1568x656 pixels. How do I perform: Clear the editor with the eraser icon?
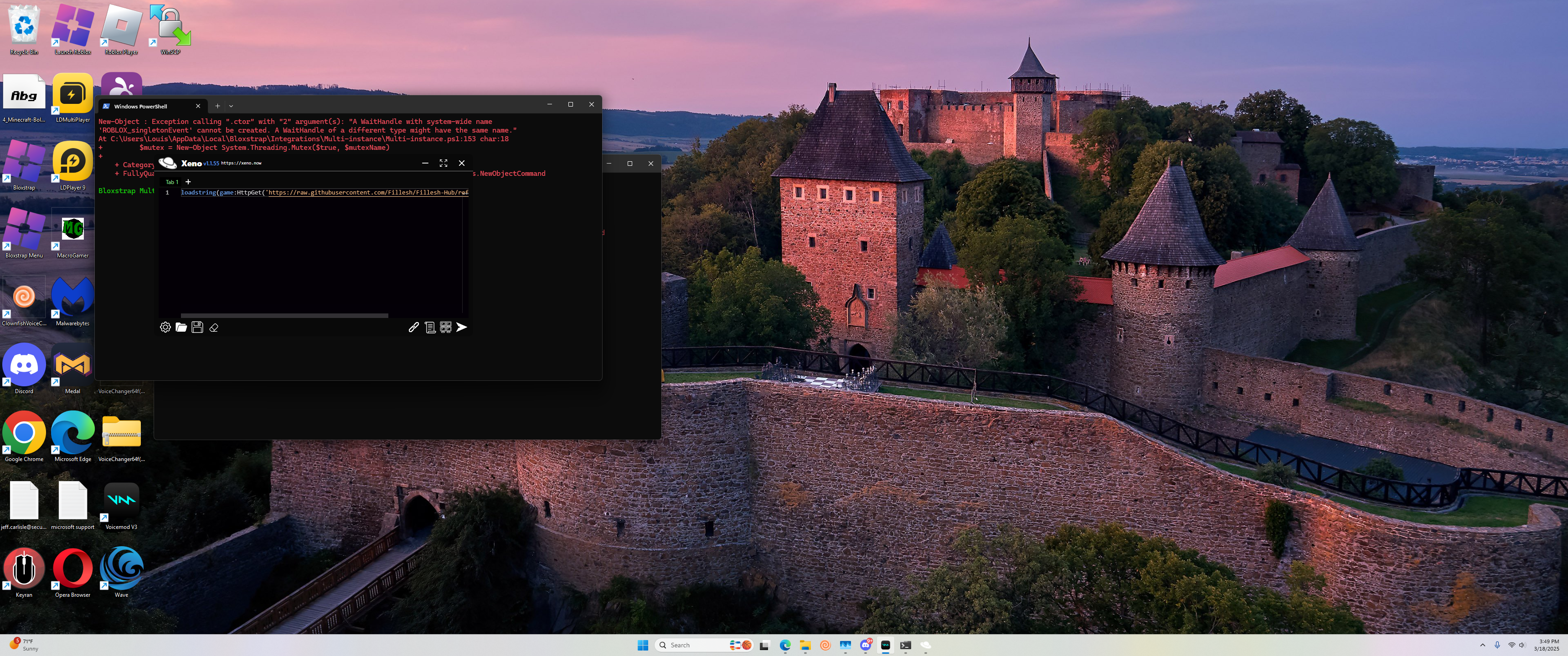[214, 328]
